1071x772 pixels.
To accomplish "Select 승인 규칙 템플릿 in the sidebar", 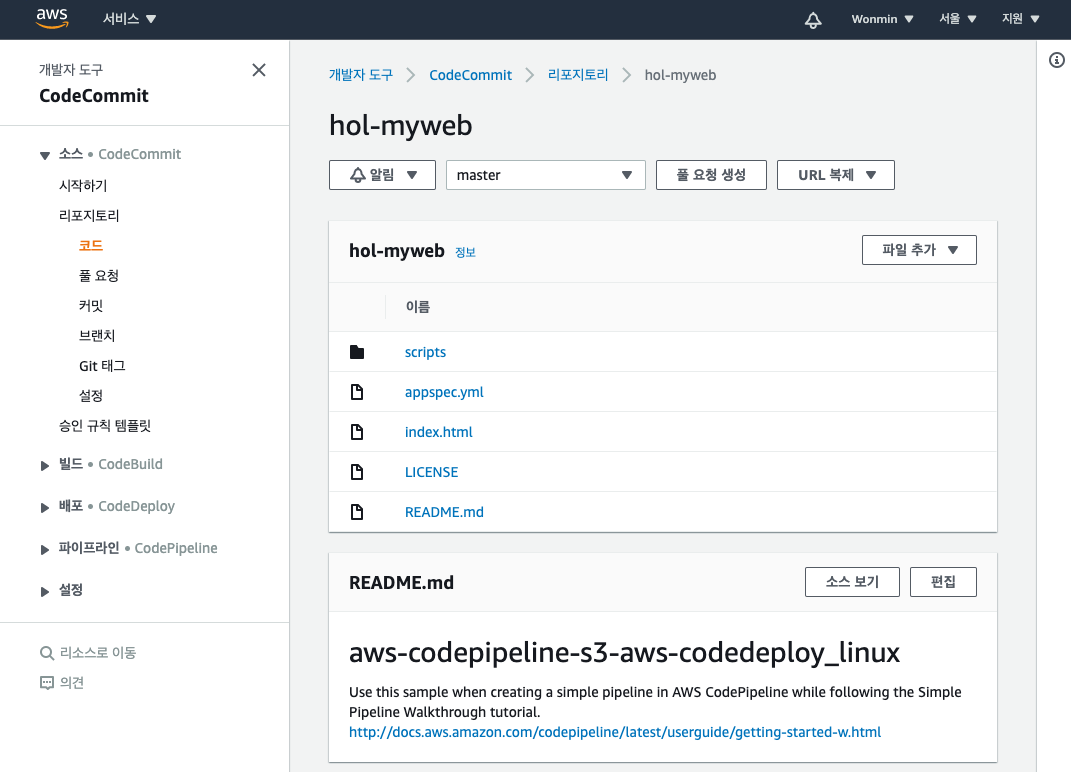I will point(105,426).
